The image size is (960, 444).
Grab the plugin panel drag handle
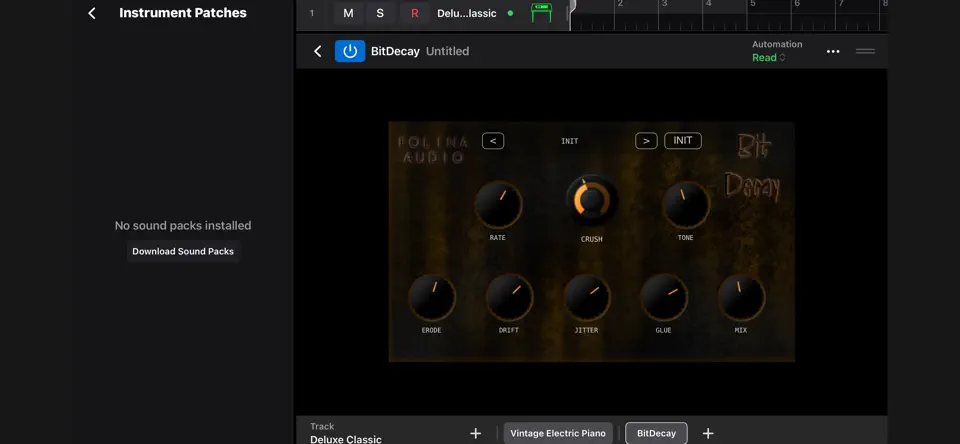coord(865,51)
